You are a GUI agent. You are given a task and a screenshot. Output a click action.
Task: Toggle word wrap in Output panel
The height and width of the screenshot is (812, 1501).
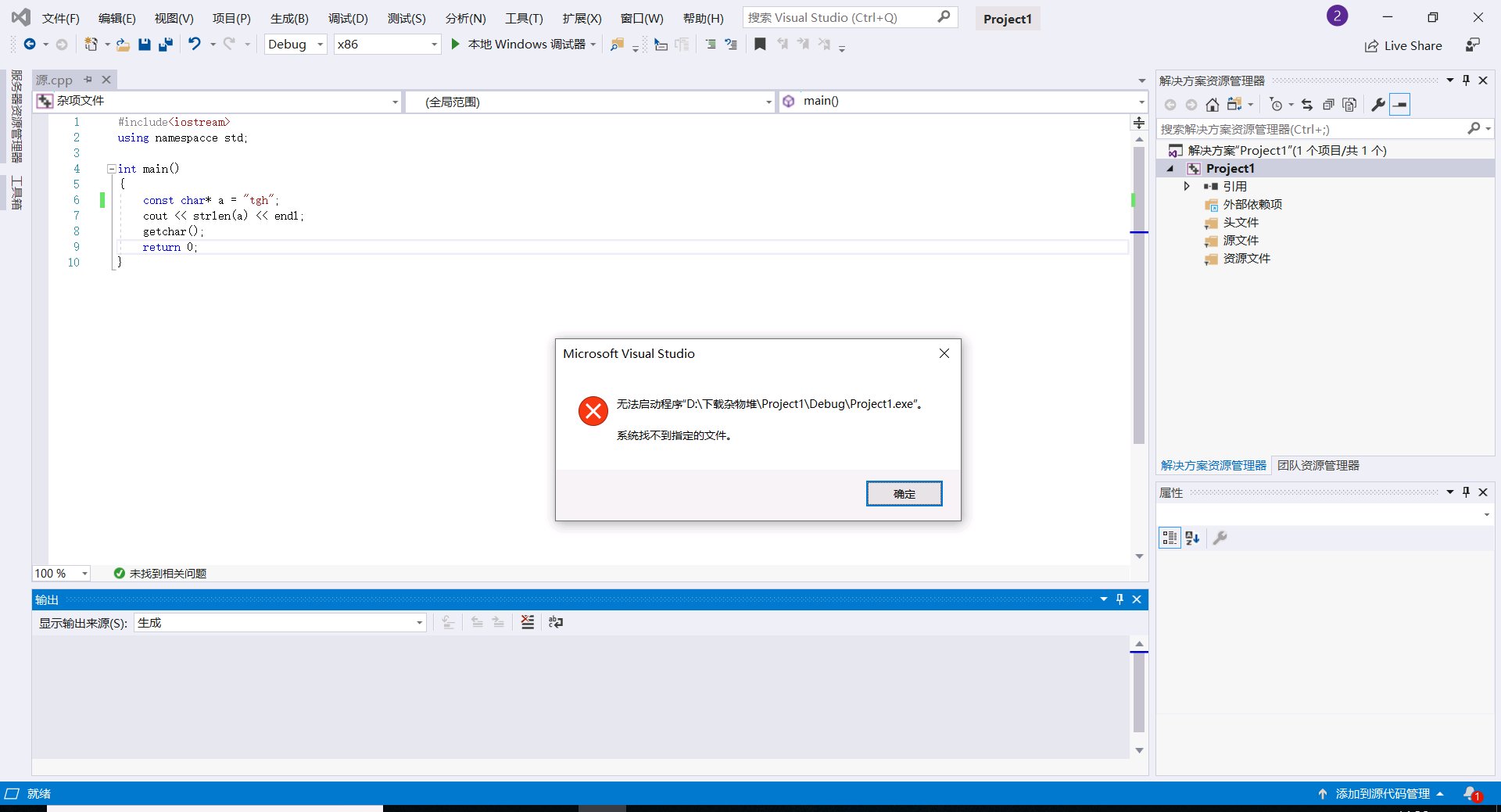coord(556,622)
